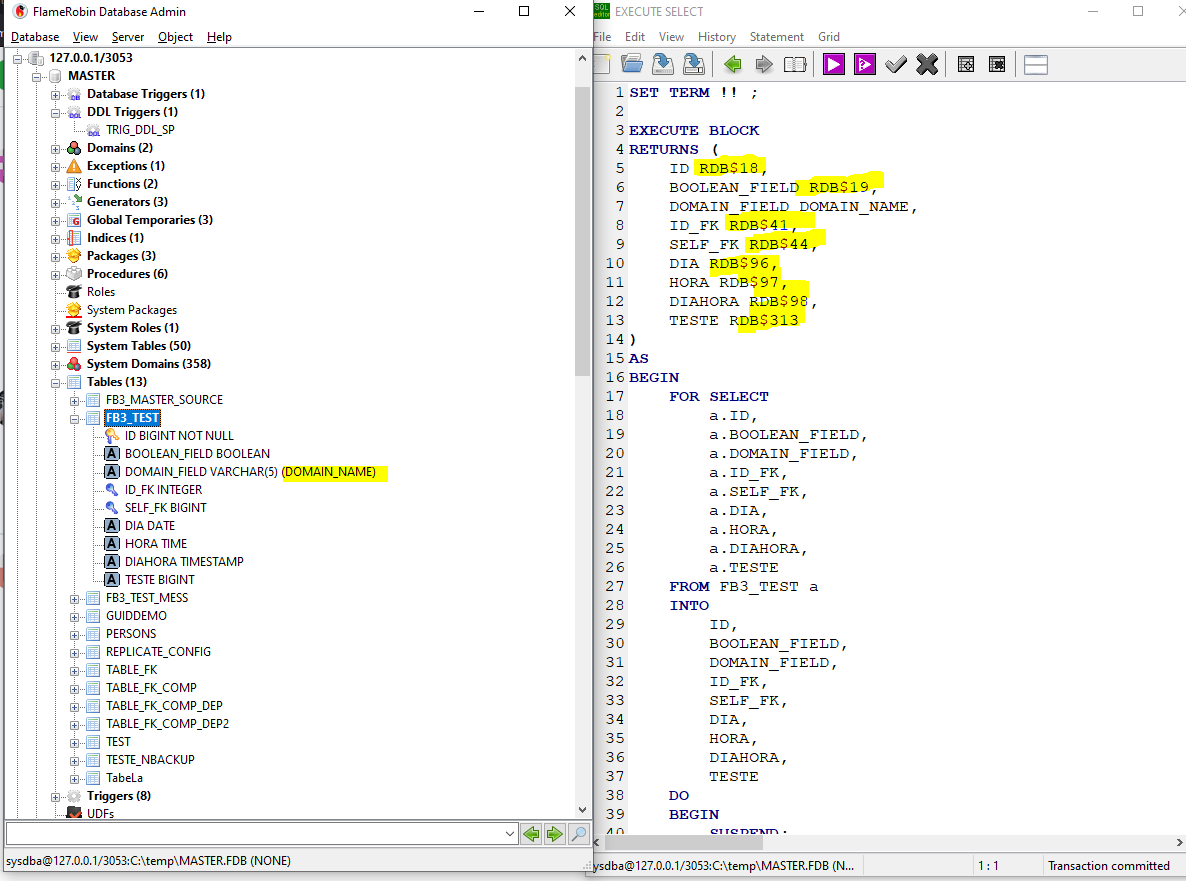Click column icon beside BOOLEAN_FIELD BOOLEAN

(x=112, y=454)
